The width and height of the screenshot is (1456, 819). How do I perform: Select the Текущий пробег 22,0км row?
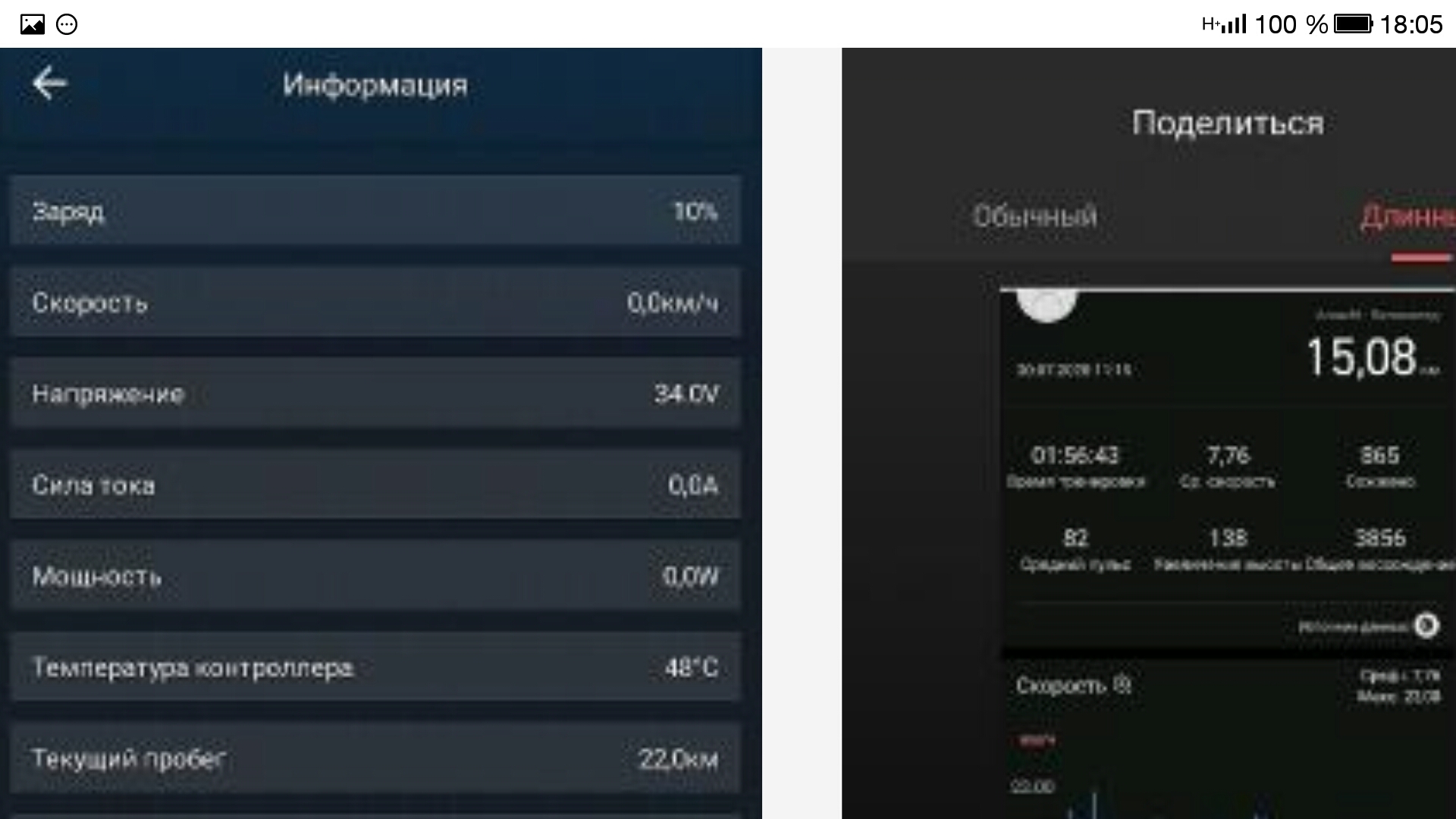tap(375, 758)
